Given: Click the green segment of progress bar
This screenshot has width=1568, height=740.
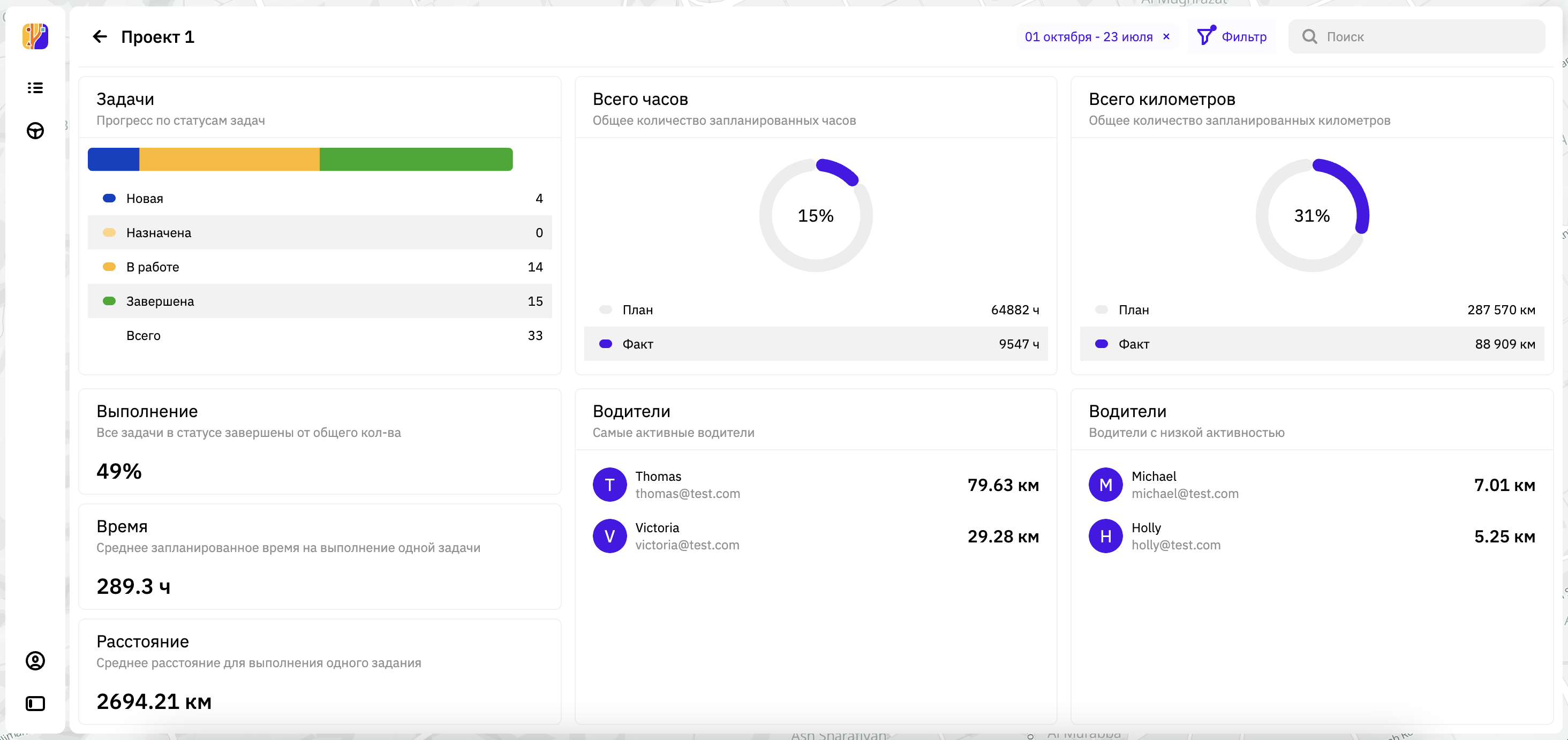Looking at the screenshot, I should [416, 160].
